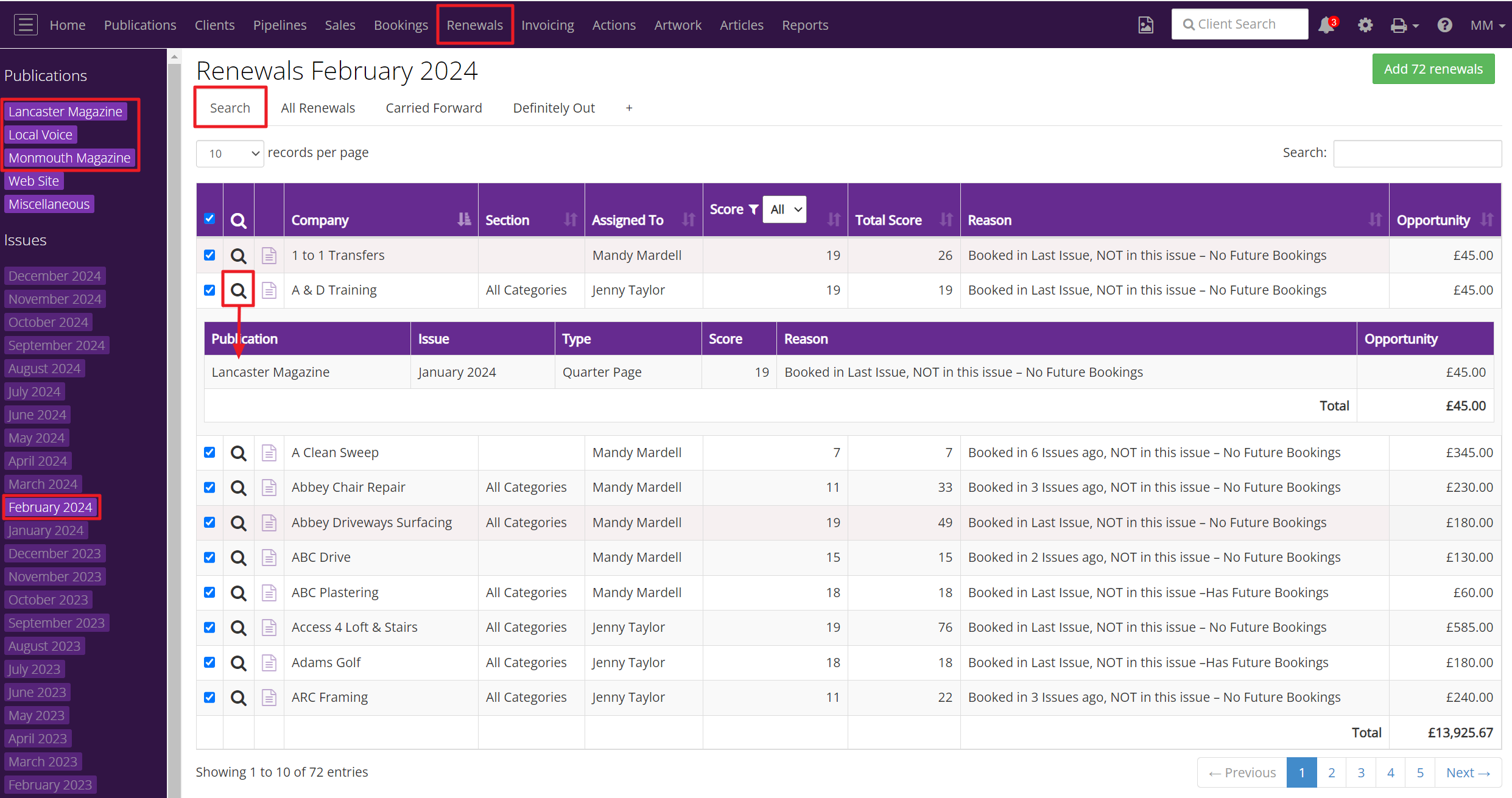Expand details magnifier for ARC Framing
Image resolution: width=1512 pixels, height=798 pixels.
tap(239, 698)
